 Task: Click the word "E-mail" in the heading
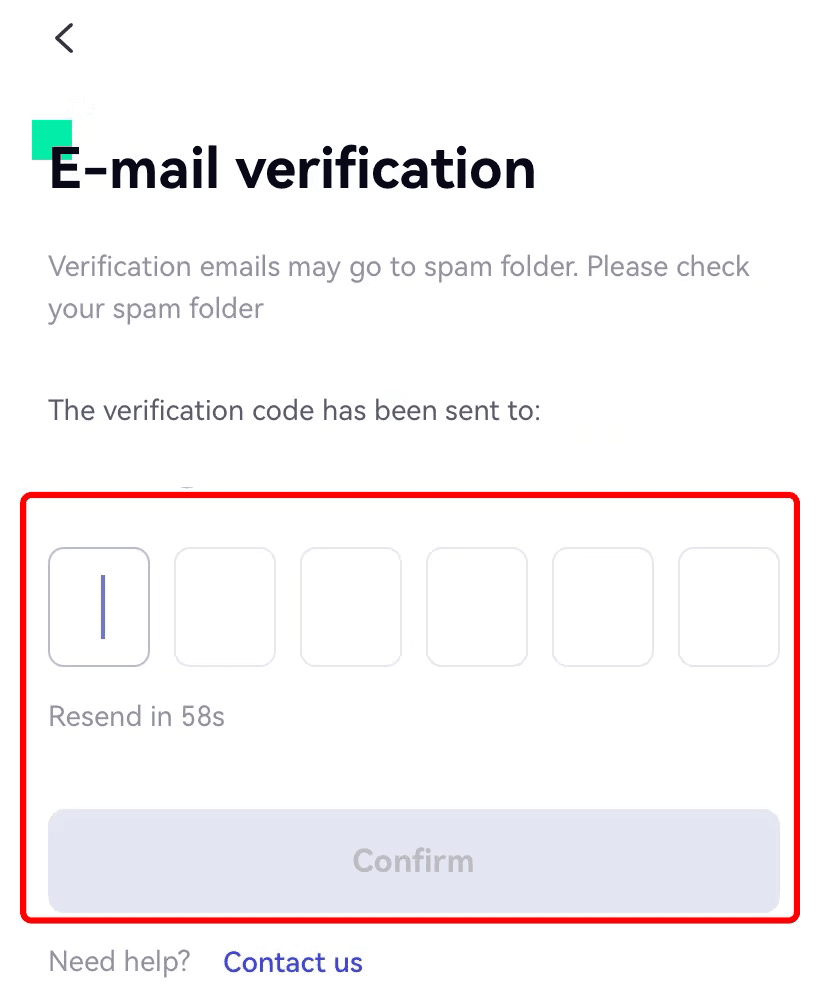[x=134, y=169]
